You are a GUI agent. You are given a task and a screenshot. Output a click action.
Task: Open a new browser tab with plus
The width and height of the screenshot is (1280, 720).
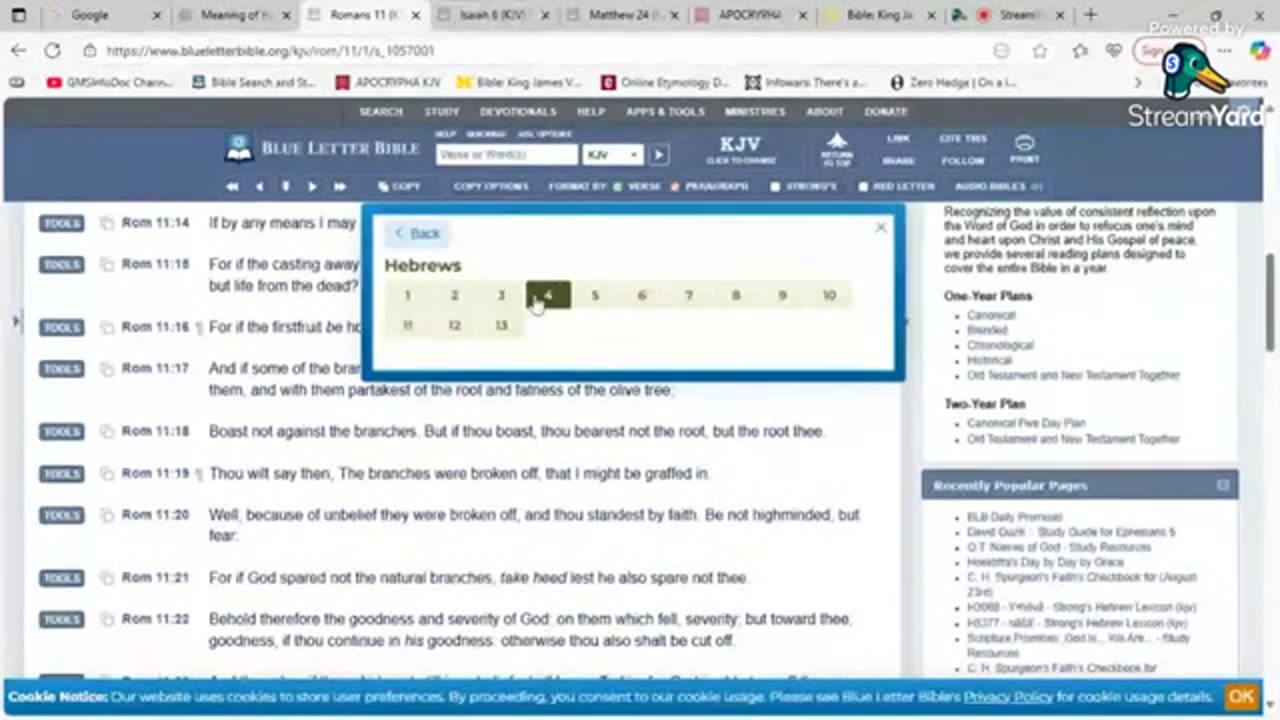pos(1090,15)
